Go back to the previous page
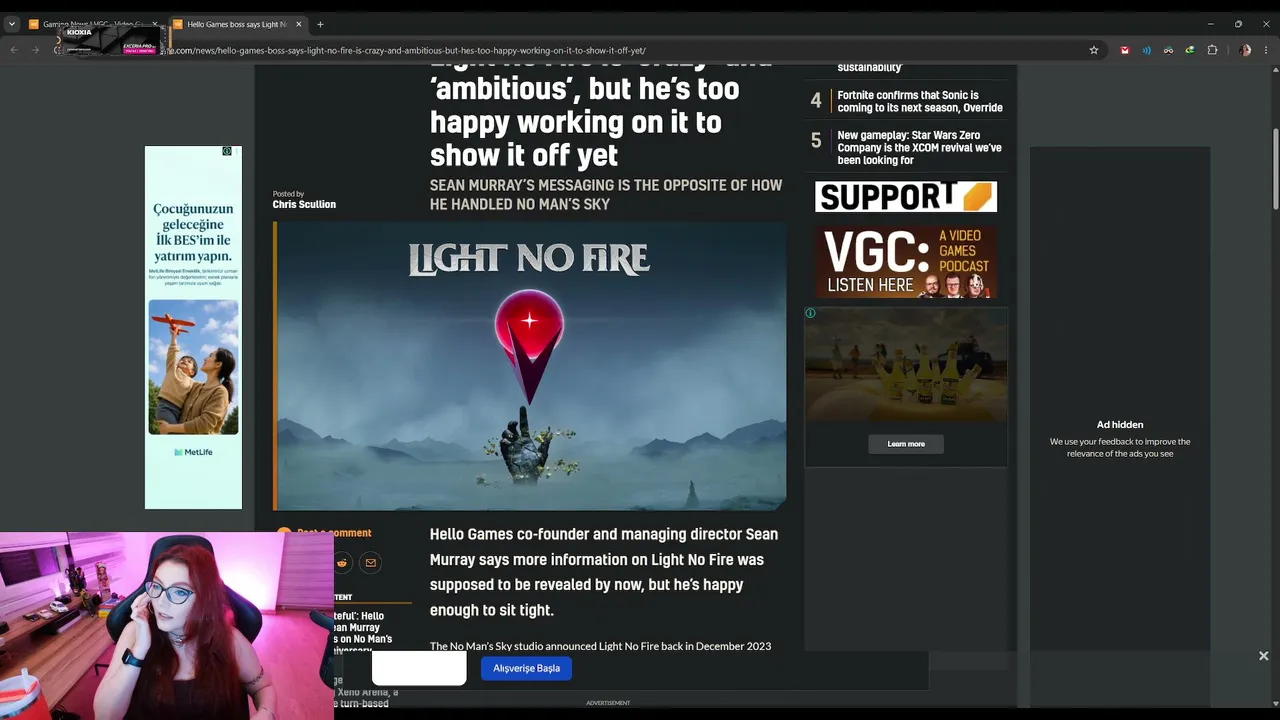 point(14,50)
